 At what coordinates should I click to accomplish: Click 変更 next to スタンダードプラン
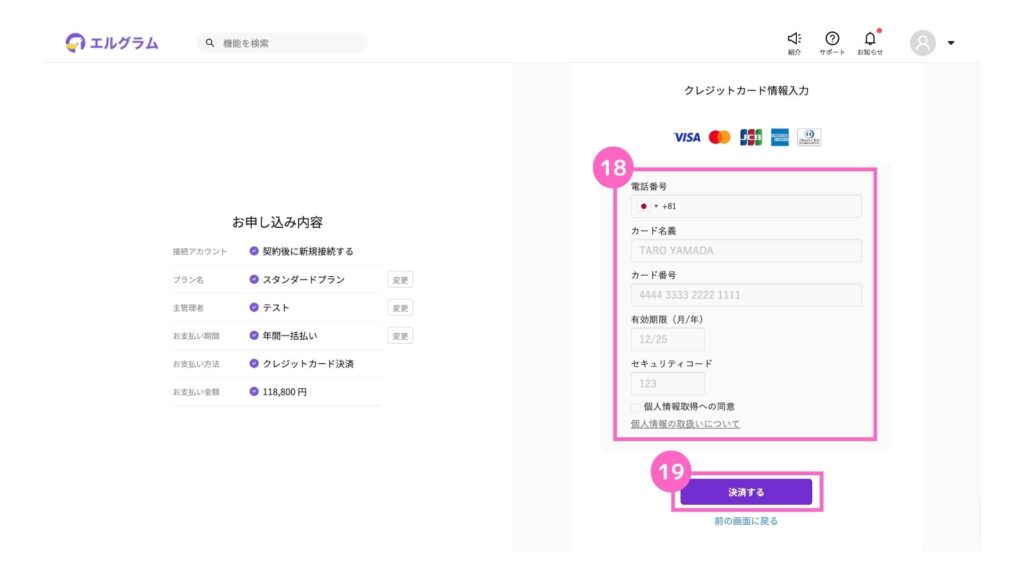(400, 280)
